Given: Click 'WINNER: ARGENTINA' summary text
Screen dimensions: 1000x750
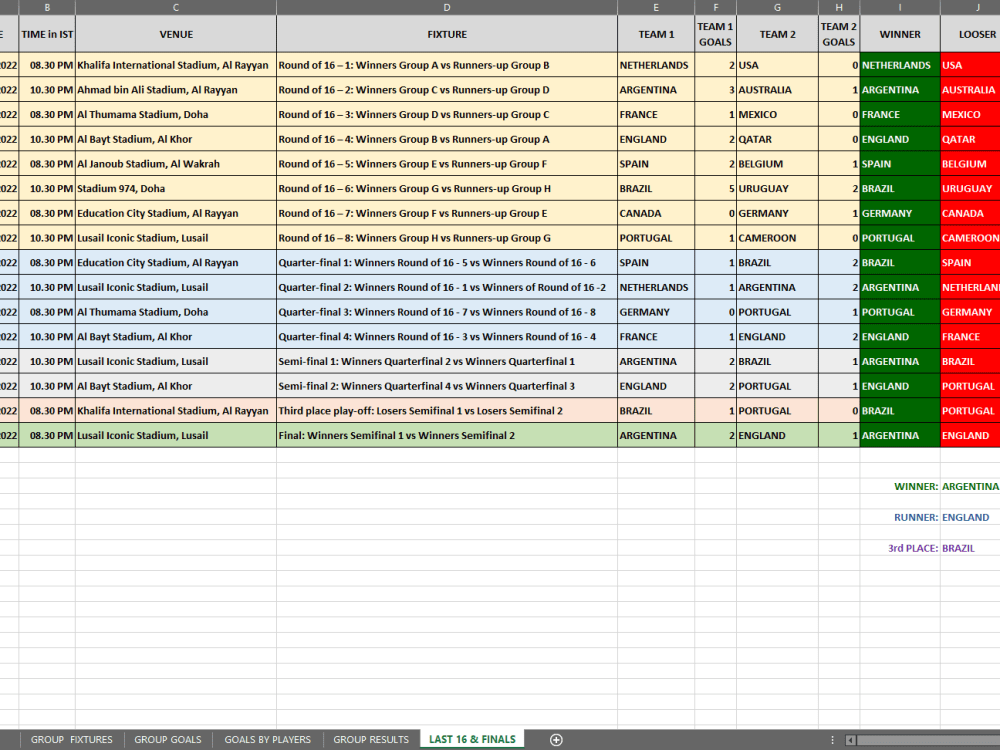Looking at the screenshot, I should (x=946, y=487).
